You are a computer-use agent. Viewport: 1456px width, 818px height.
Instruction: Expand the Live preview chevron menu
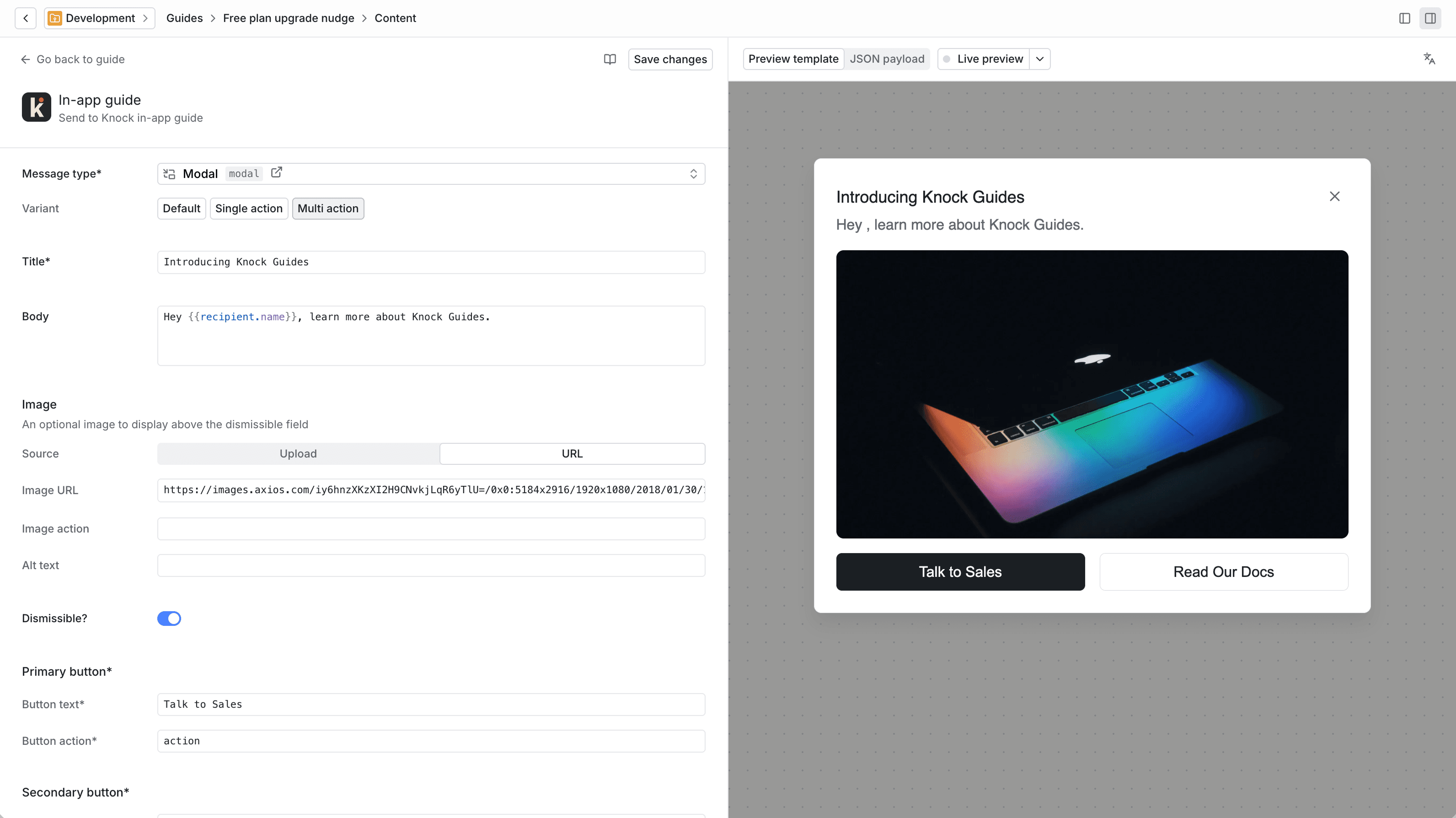(x=1039, y=59)
